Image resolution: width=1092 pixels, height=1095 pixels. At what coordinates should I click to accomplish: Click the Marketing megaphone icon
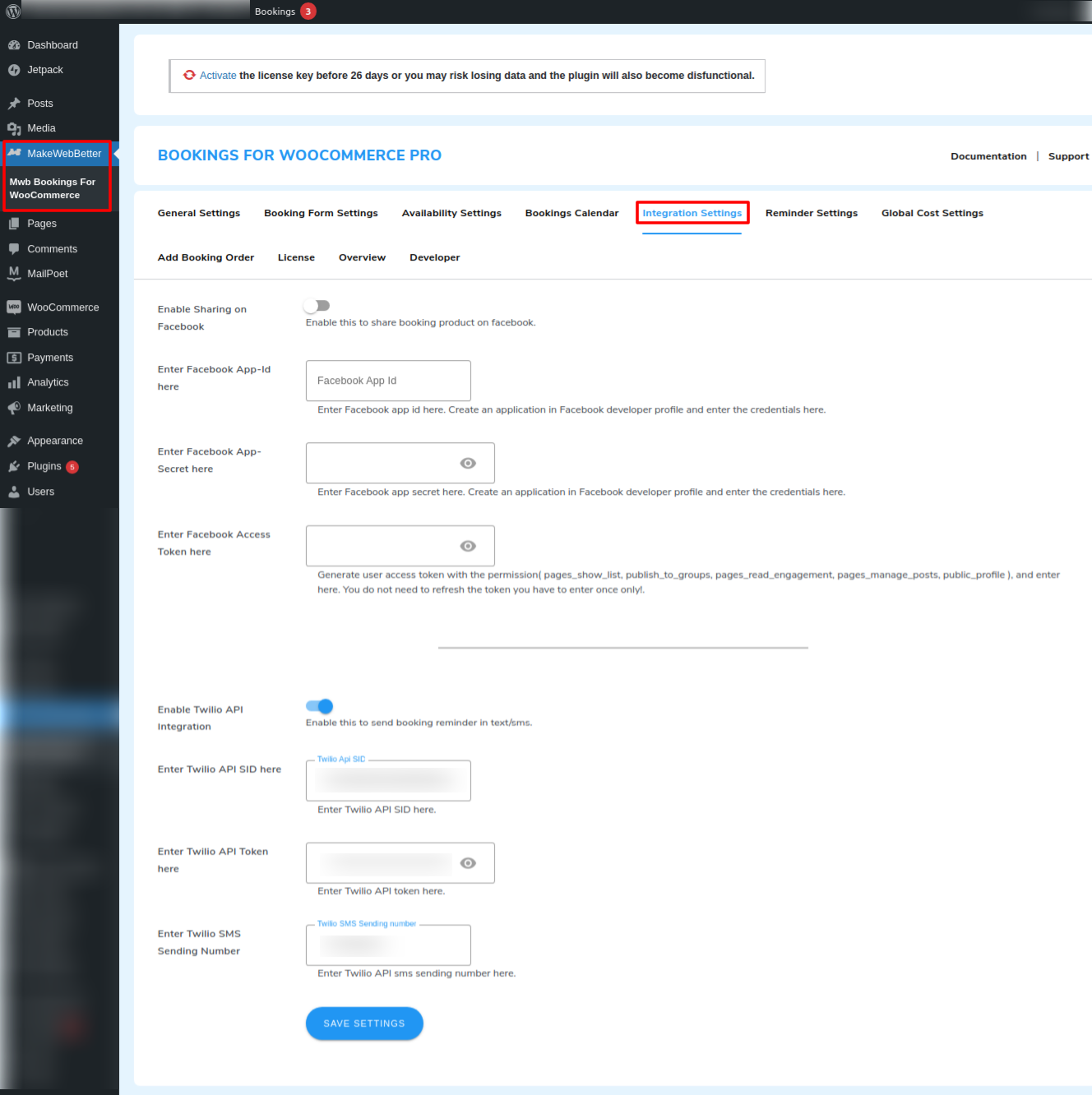coord(14,408)
